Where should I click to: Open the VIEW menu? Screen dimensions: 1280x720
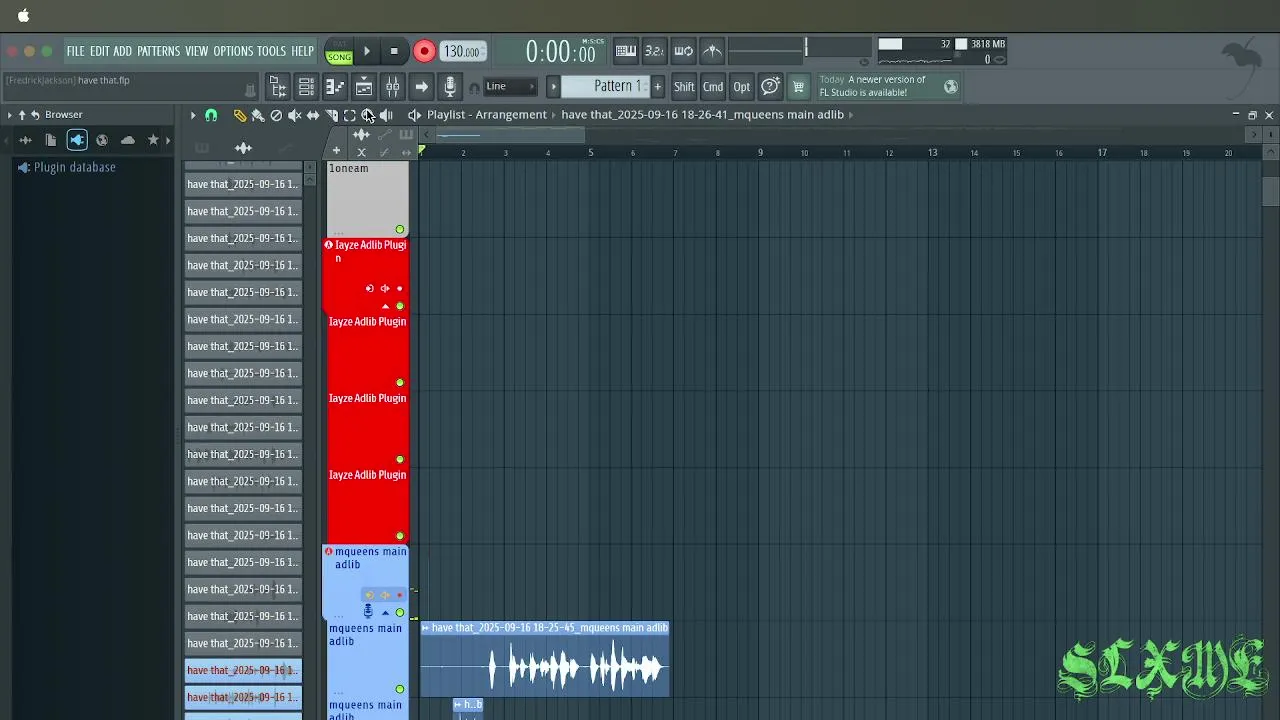[x=196, y=51]
